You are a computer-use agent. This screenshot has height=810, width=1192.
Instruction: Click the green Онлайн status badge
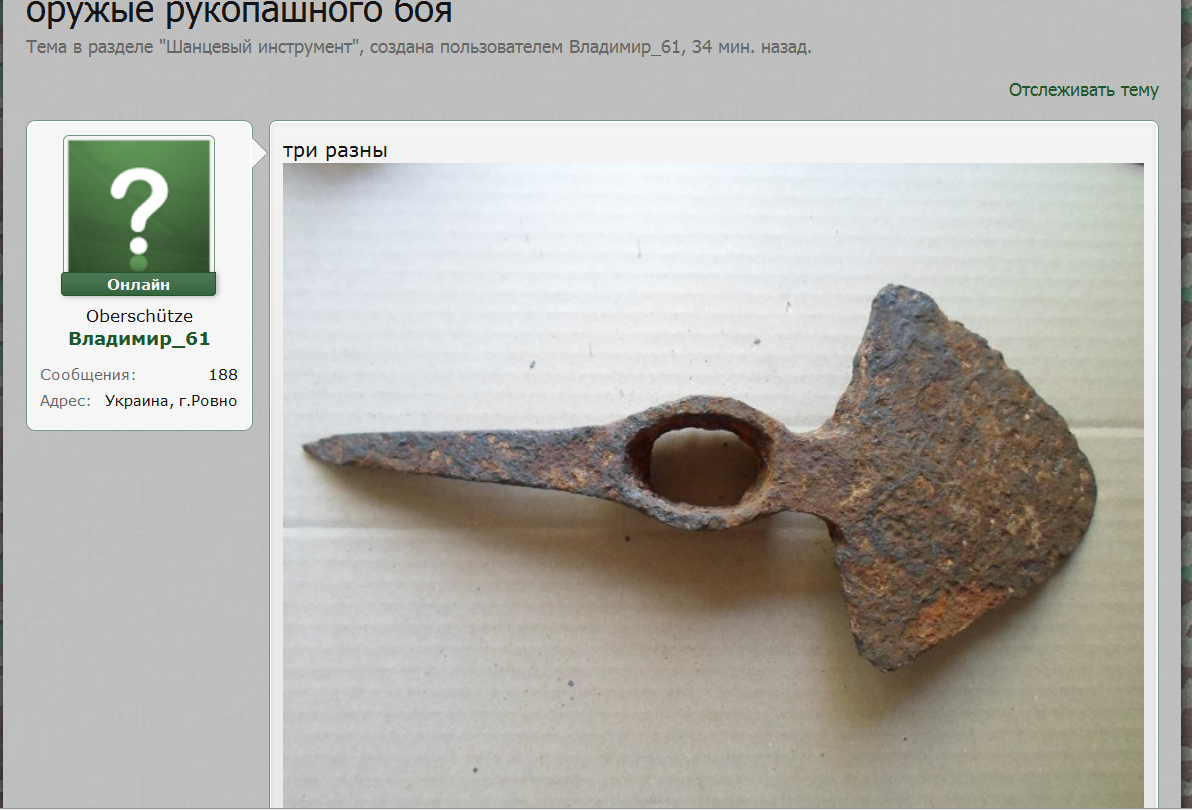[x=138, y=285]
